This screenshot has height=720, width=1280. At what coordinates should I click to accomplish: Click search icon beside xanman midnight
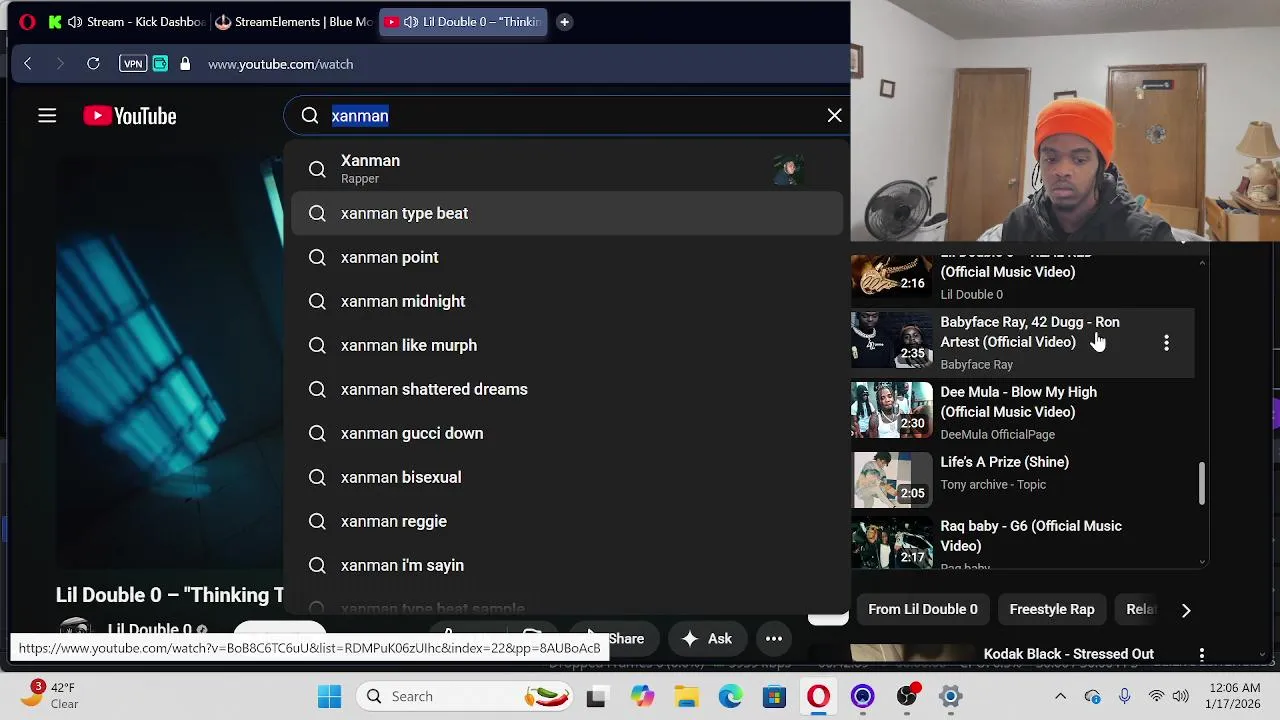pyautogui.click(x=317, y=301)
